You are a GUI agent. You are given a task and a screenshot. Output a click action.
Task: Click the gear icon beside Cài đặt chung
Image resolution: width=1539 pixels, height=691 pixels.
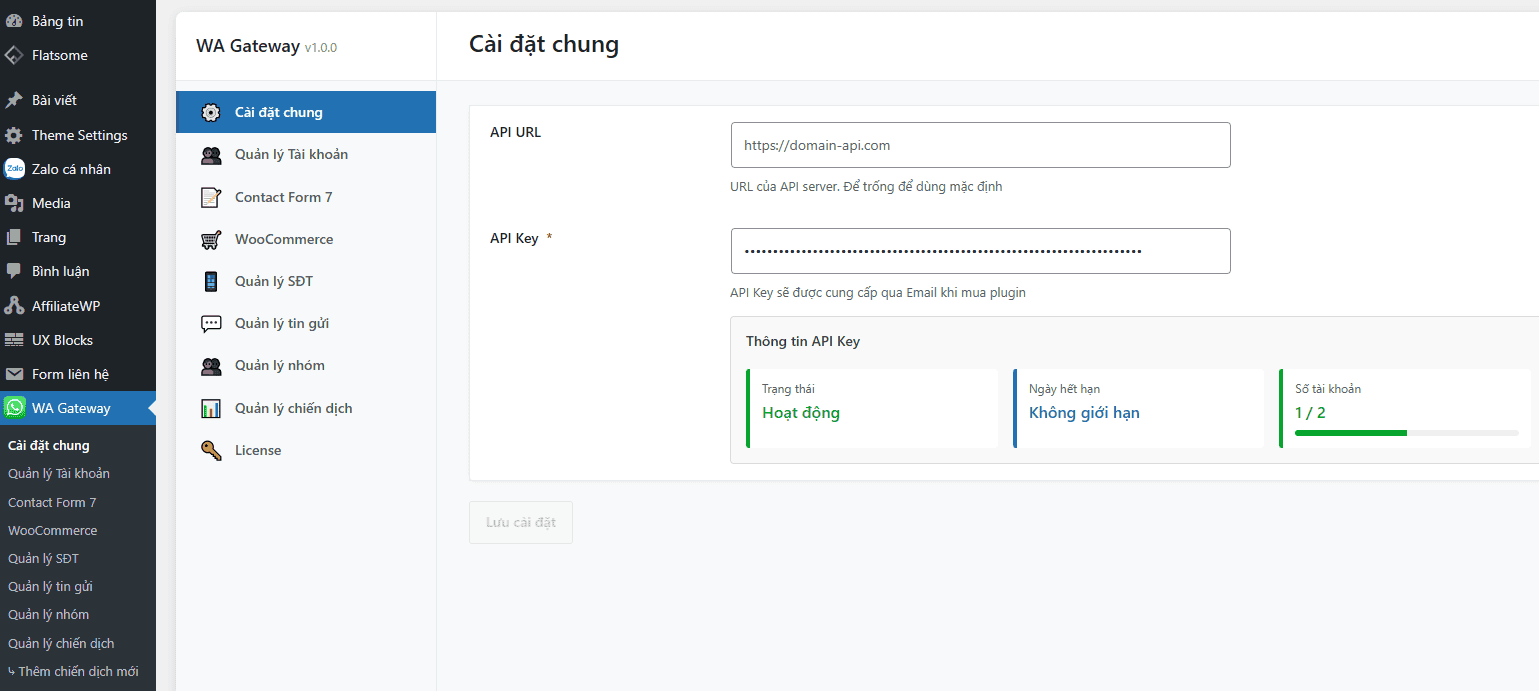coord(211,112)
